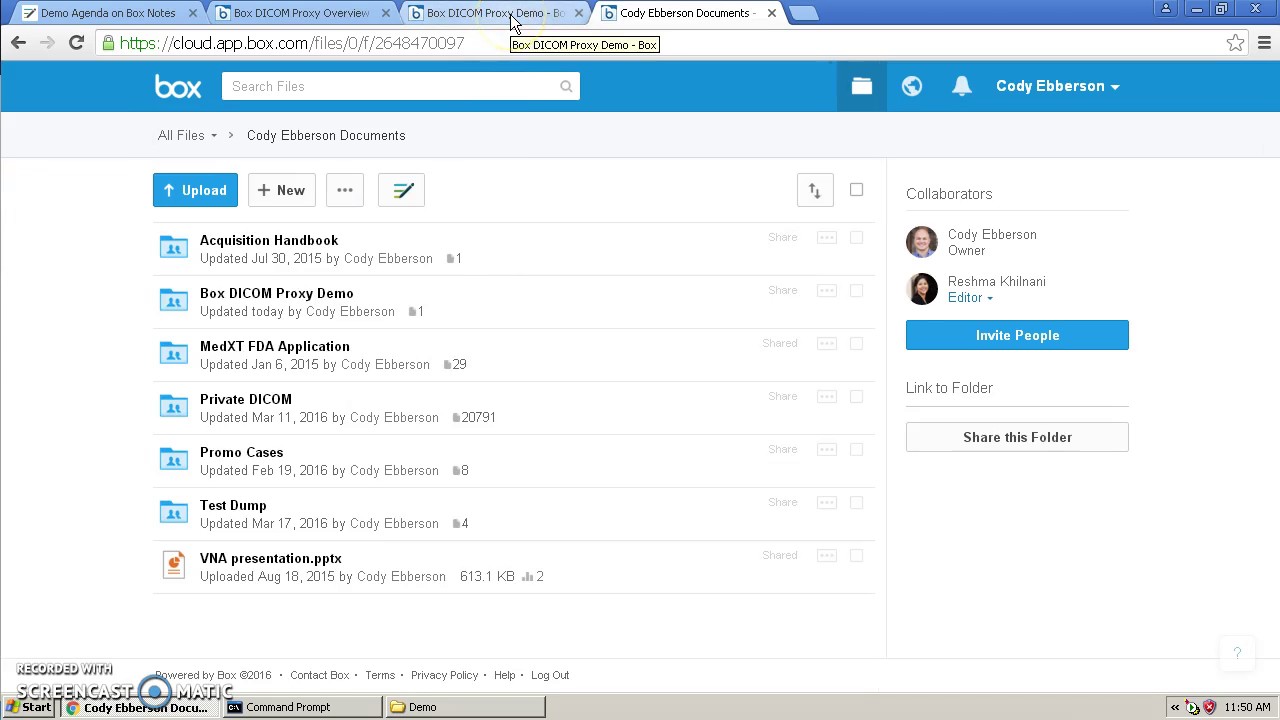Check the Acquisition Handbook checkbox
The height and width of the screenshot is (720, 1280).
[x=856, y=238]
